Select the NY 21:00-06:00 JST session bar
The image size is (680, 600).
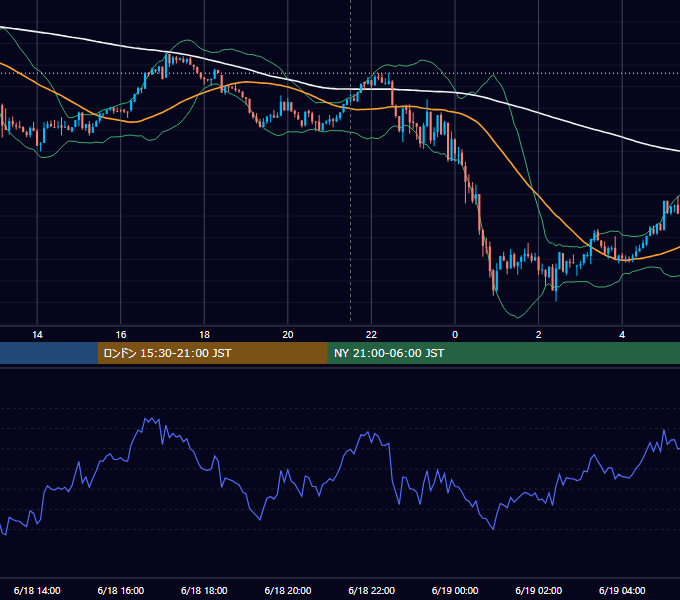point(503,353)
